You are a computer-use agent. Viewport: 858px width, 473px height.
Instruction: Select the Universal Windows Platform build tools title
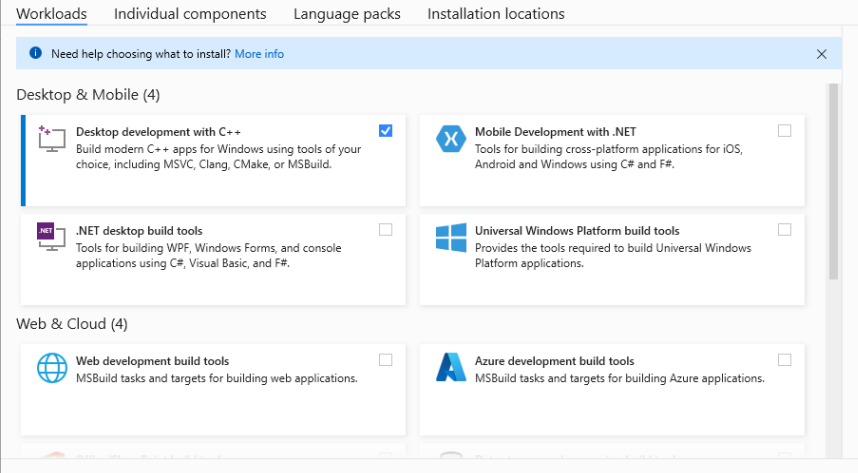point(577,231)
